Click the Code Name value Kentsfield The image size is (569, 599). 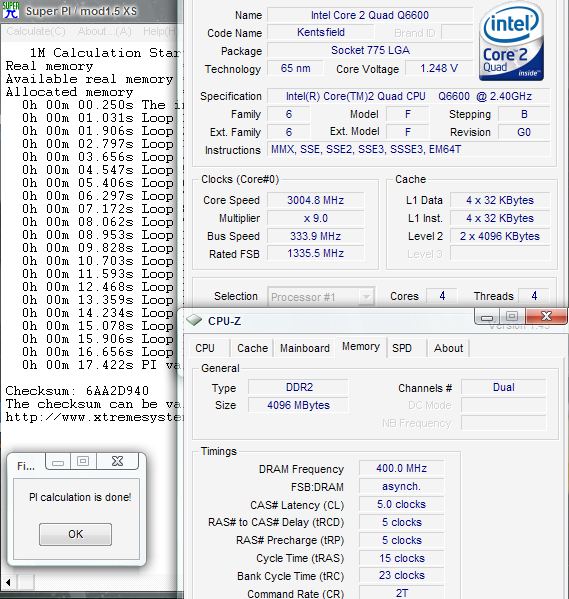(321, 32)
